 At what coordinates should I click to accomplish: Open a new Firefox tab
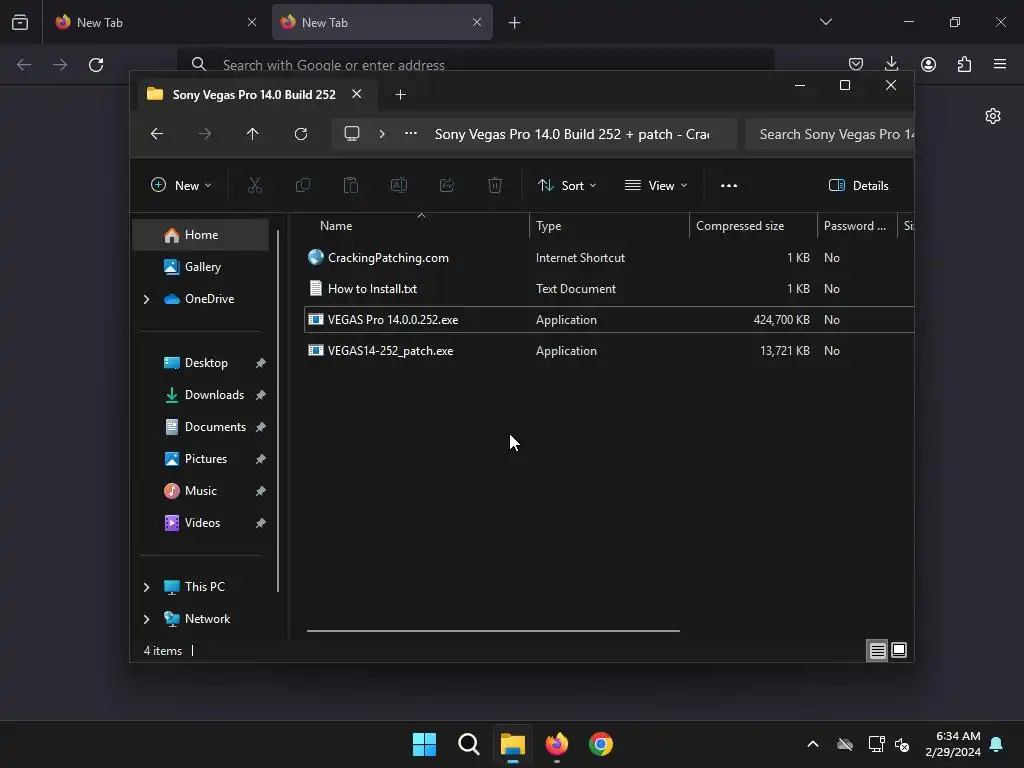point(515,22)
